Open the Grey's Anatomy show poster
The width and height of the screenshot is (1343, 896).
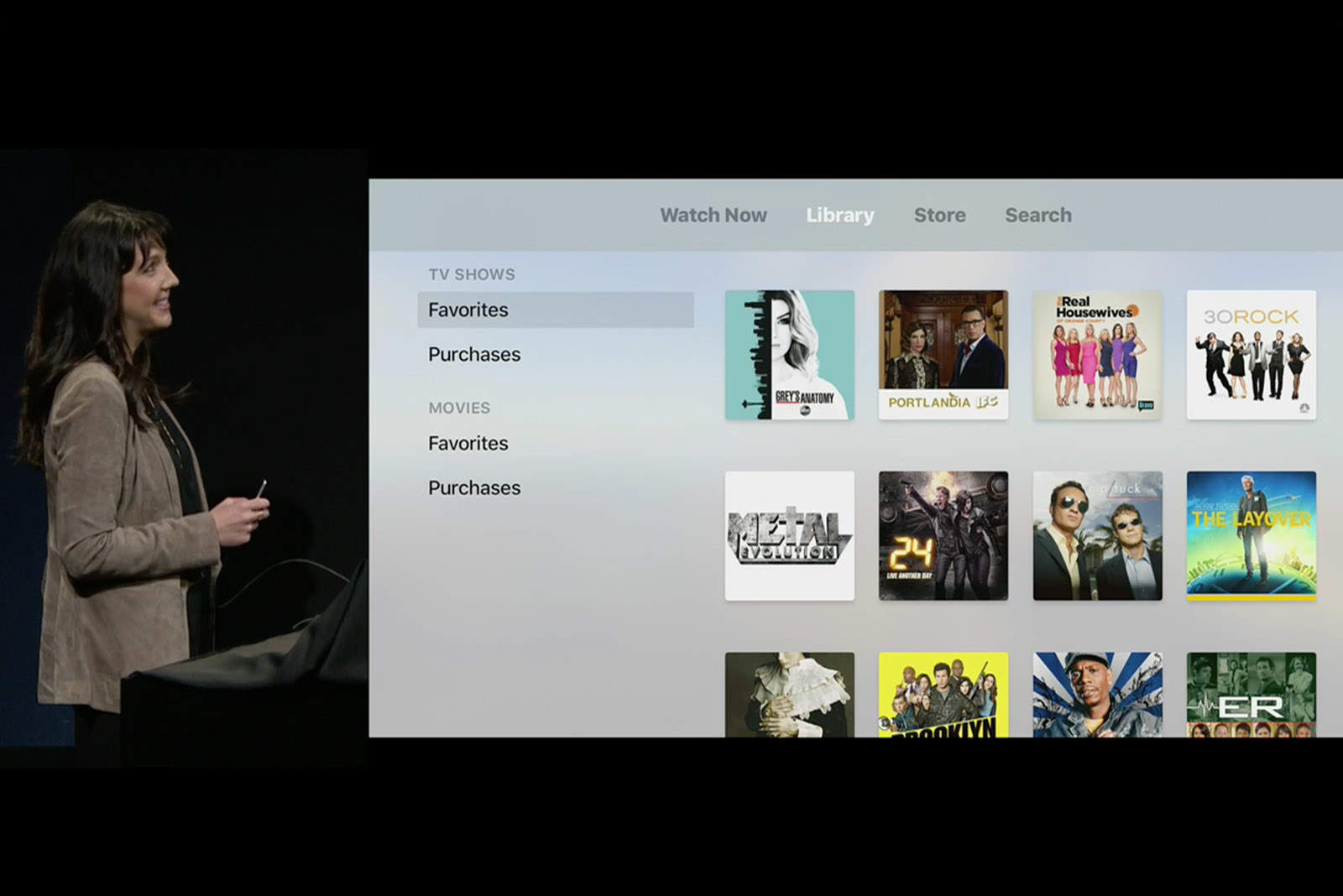[x=790, y=355]
